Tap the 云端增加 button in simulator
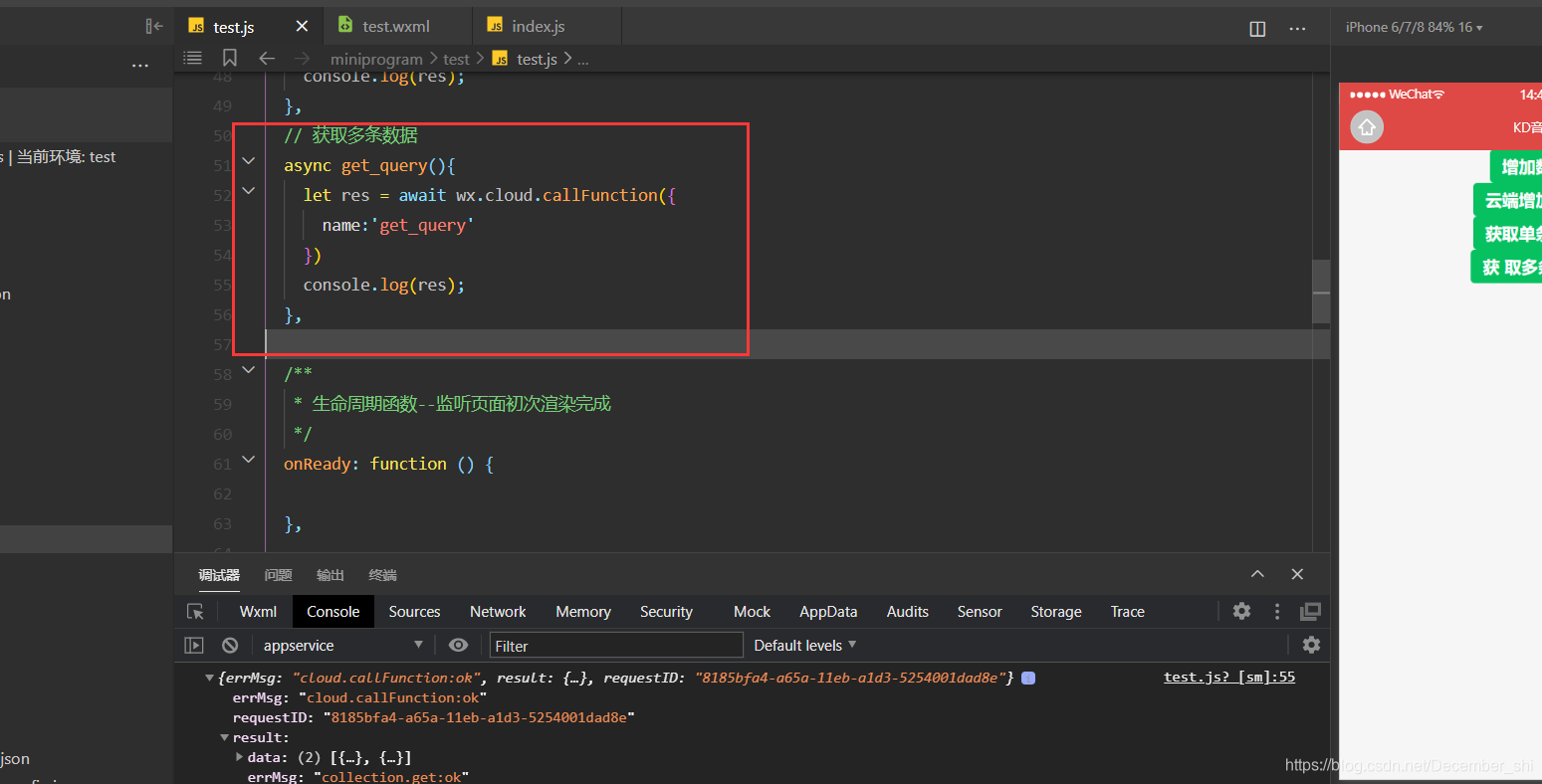This screenshot has width=1542, height=784. [x=1507, y=200]
